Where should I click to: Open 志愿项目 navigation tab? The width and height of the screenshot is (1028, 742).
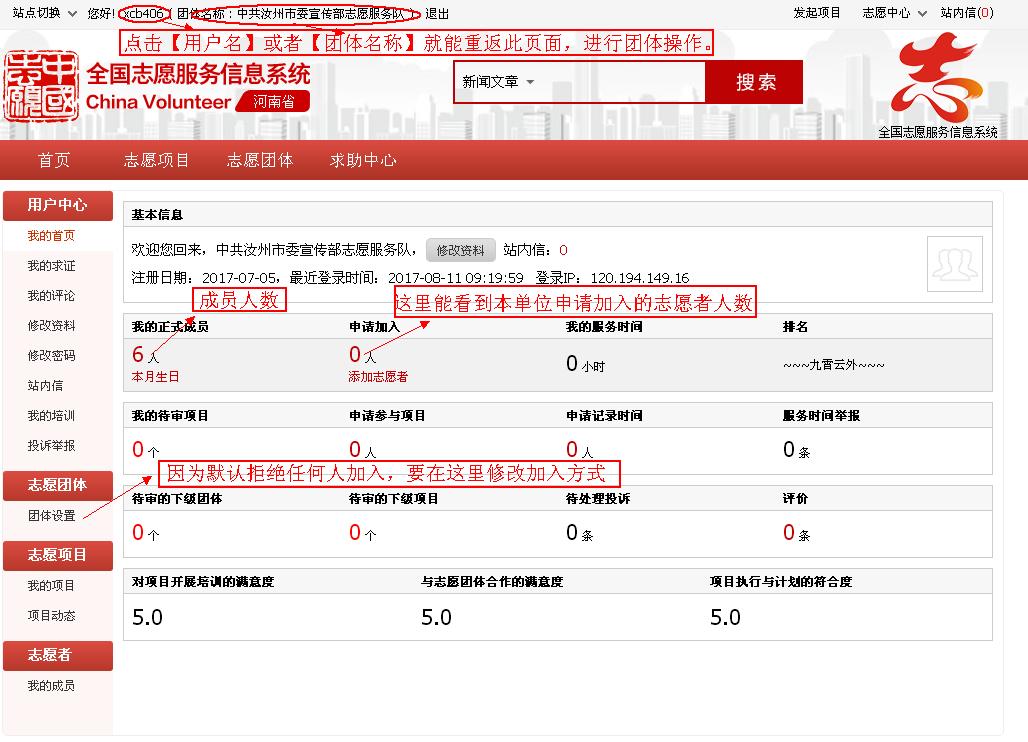tap(157, 160)
